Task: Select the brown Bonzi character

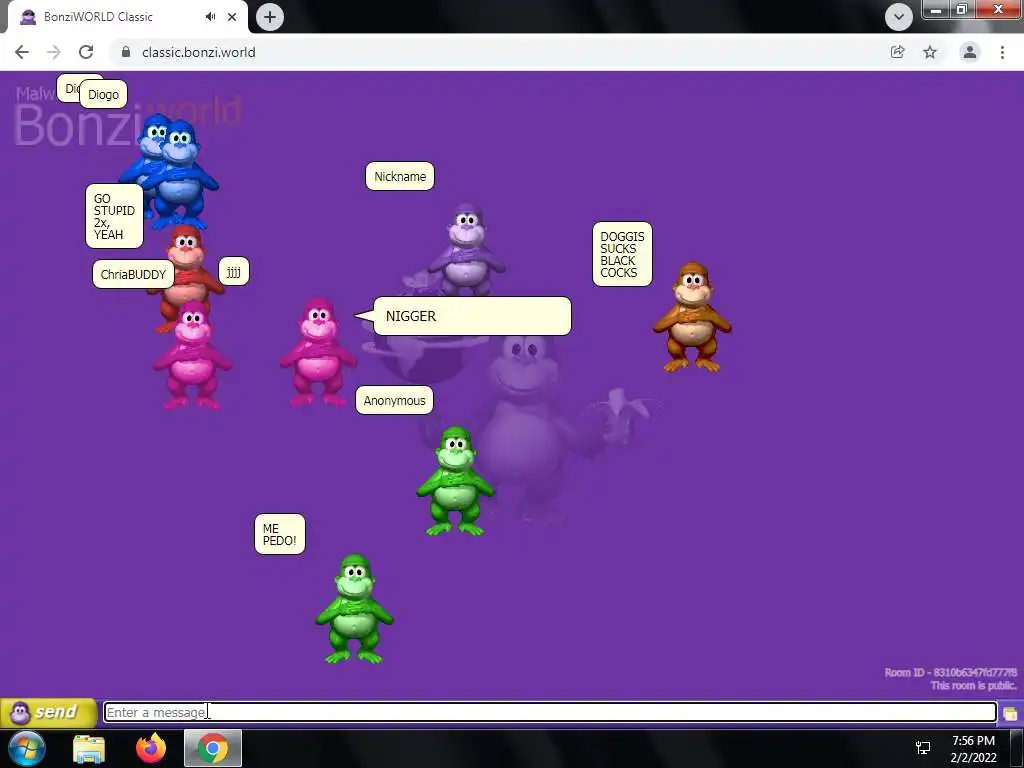Action: [x=692, y=317]
